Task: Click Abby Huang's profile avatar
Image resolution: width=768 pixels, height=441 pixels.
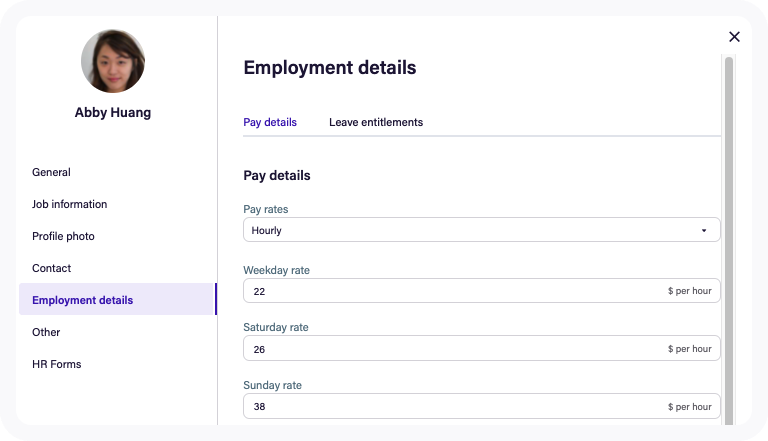Action: coord(112,61)
